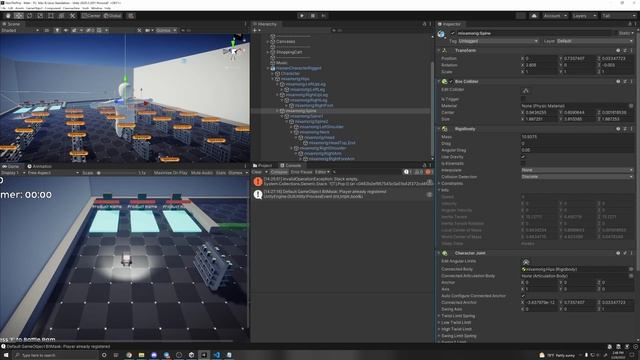
Task: Select the Scale tool in toolbar
Action: (x=40, y=16)
